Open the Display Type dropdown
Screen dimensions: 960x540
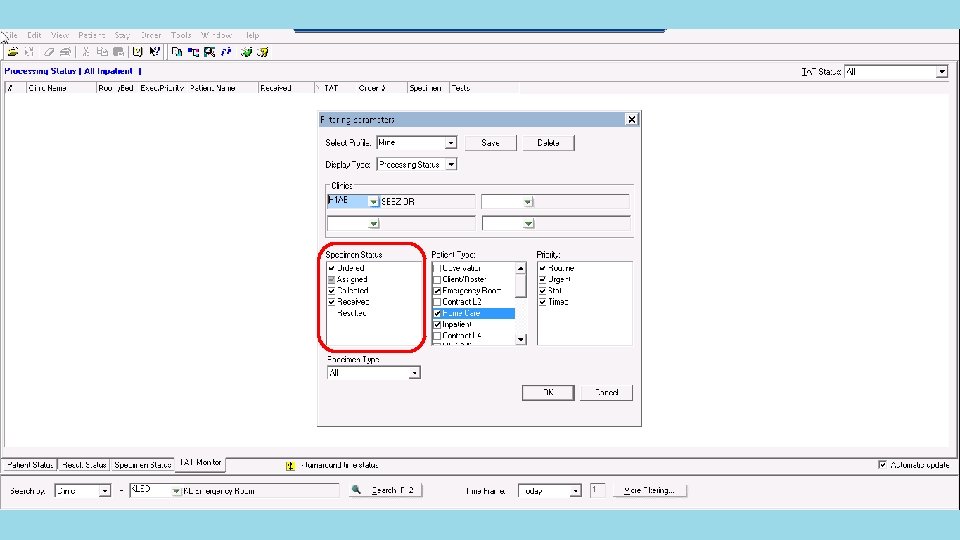pyautogui.click(x=451, y=165)
